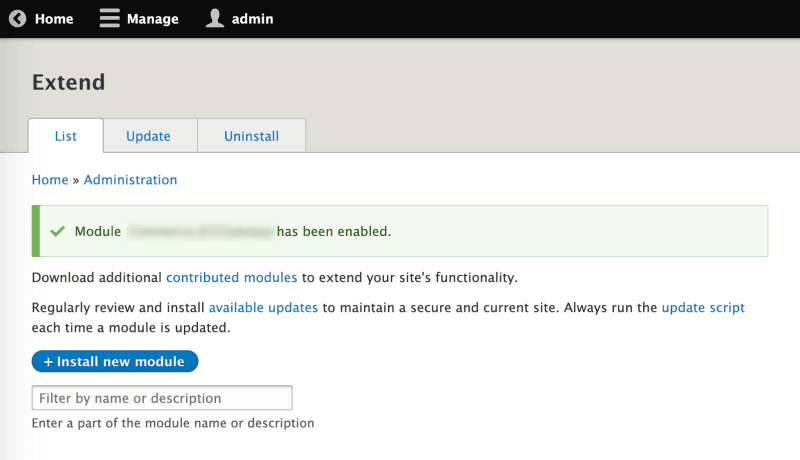800x460 pixels.
Task: Open the contributed modules link
Action: (231, 277)
